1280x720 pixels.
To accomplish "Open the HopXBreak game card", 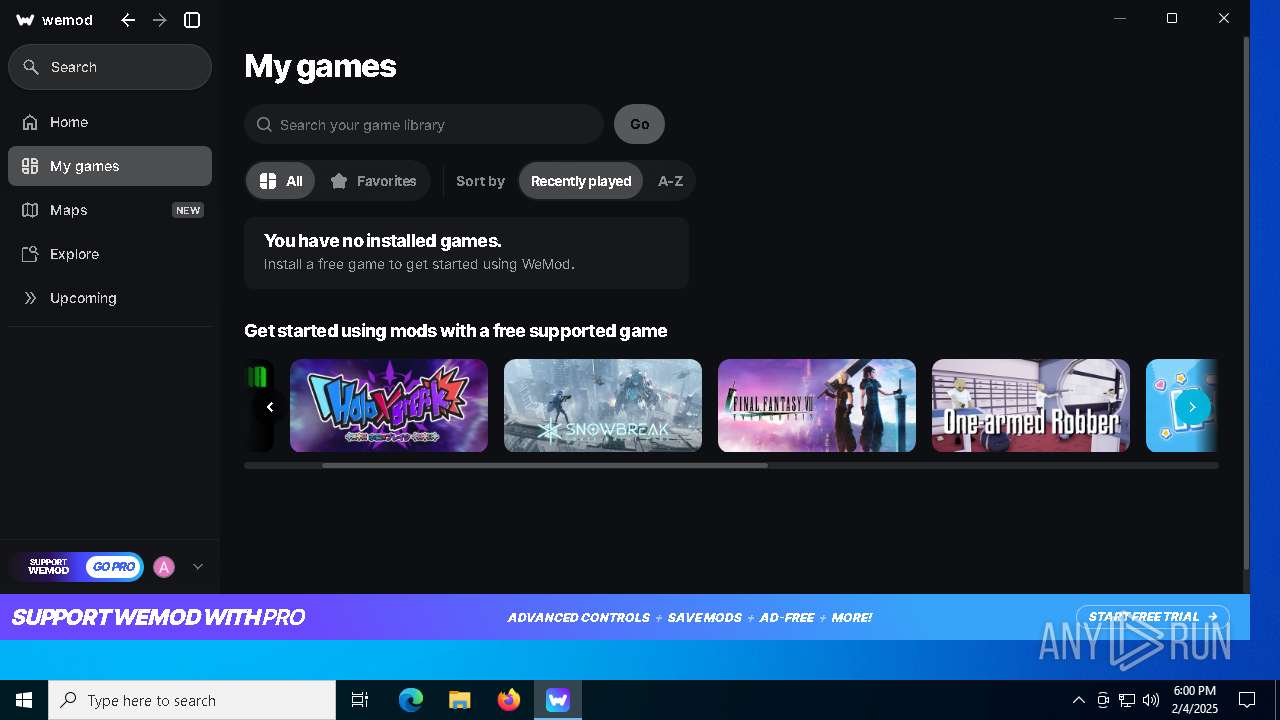I will pos(389,405).
